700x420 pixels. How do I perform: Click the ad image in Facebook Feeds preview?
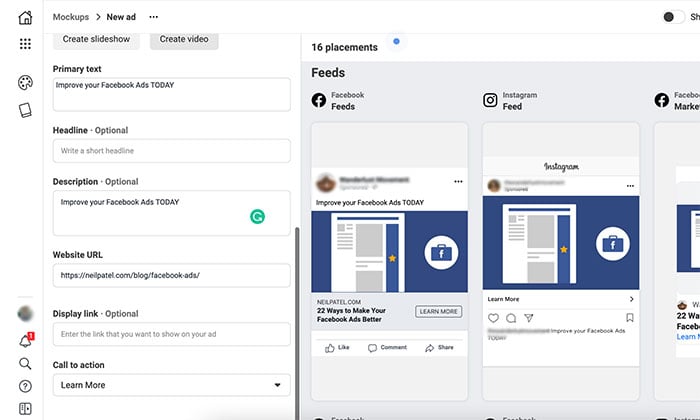tap(390, 252)
